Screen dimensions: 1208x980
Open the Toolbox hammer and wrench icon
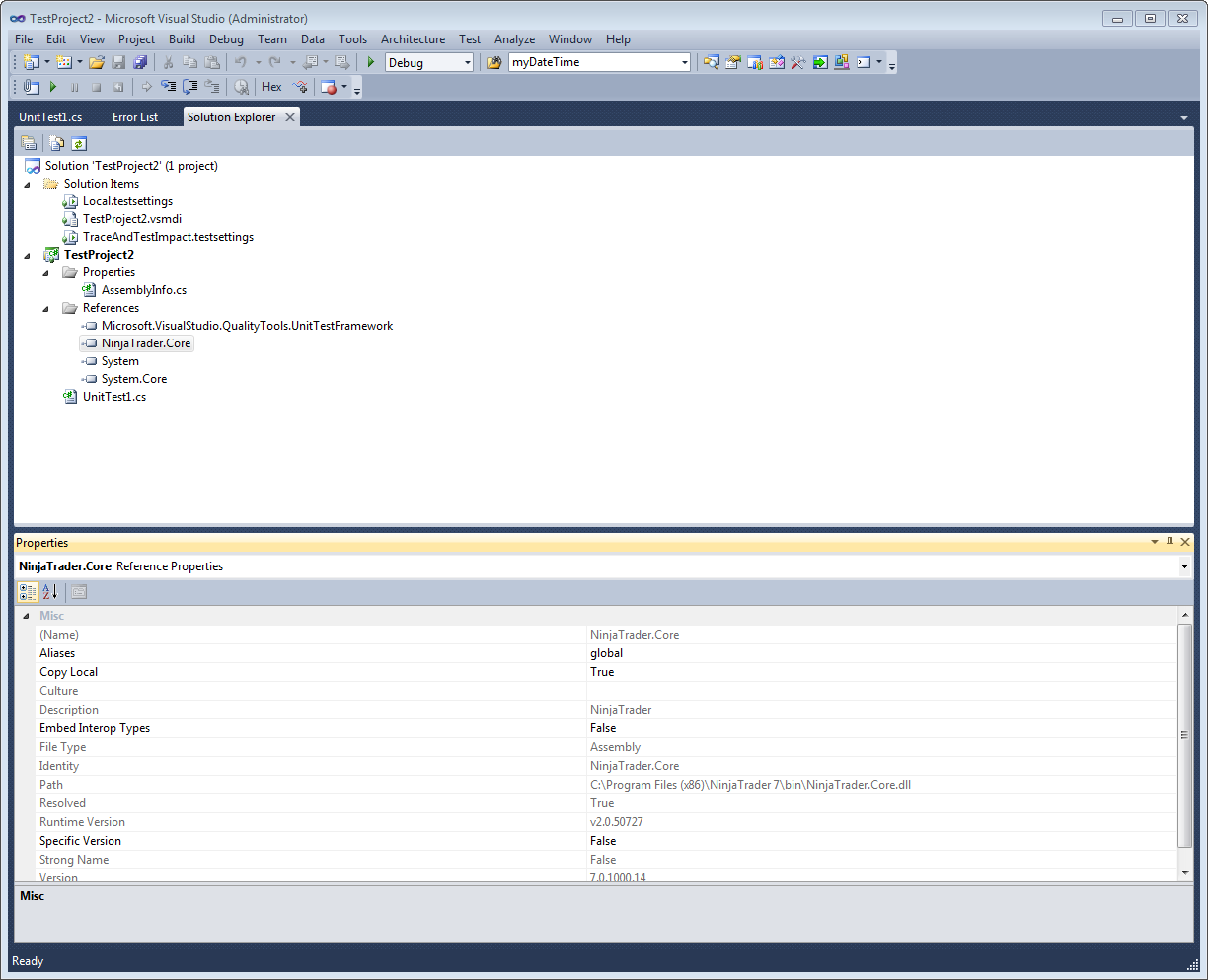[798, 62]
